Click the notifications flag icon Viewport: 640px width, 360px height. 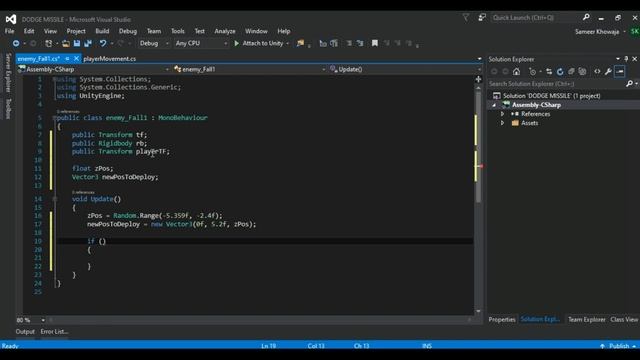(466, 18)
